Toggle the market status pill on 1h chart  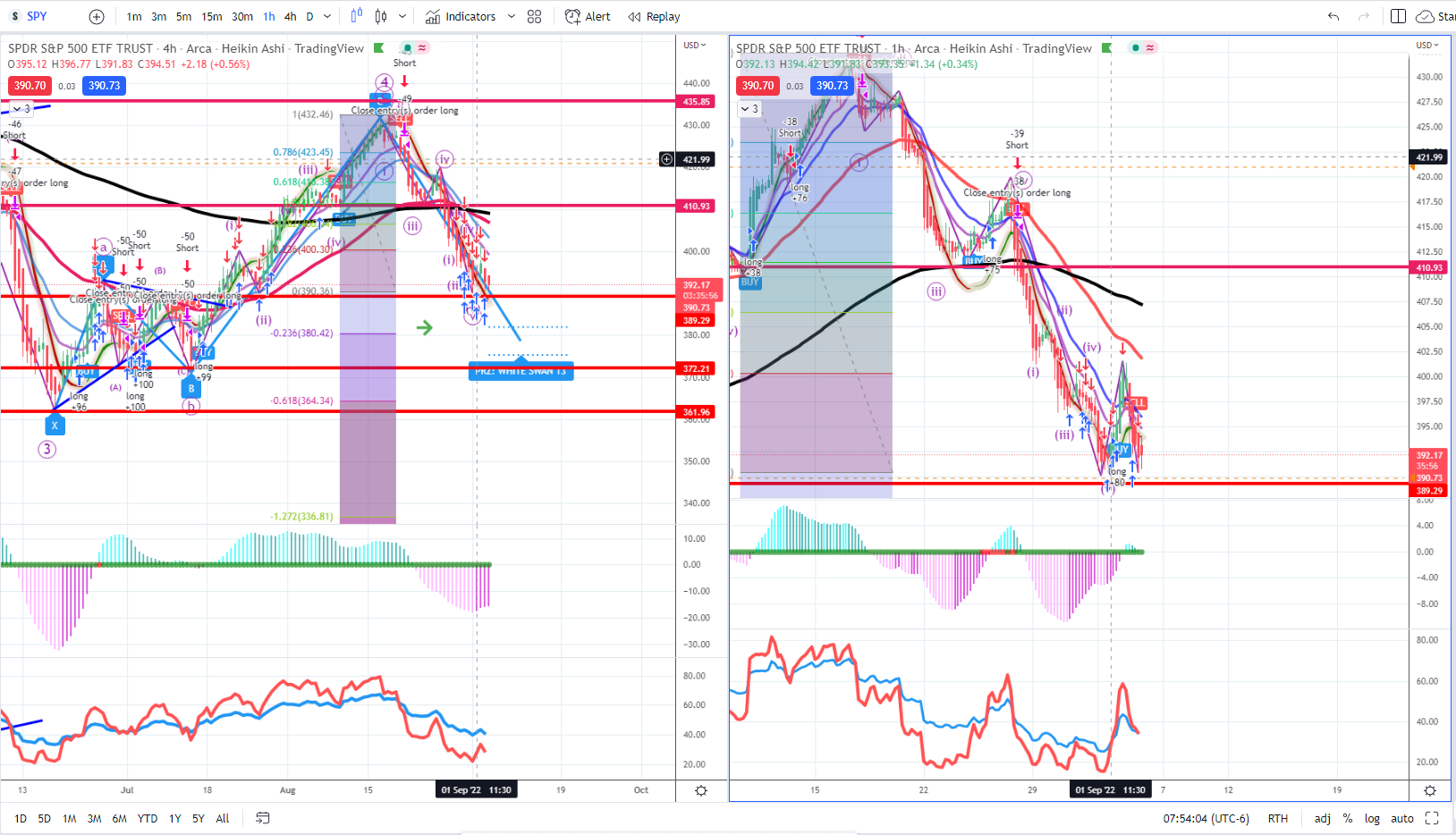[1143, 47]
